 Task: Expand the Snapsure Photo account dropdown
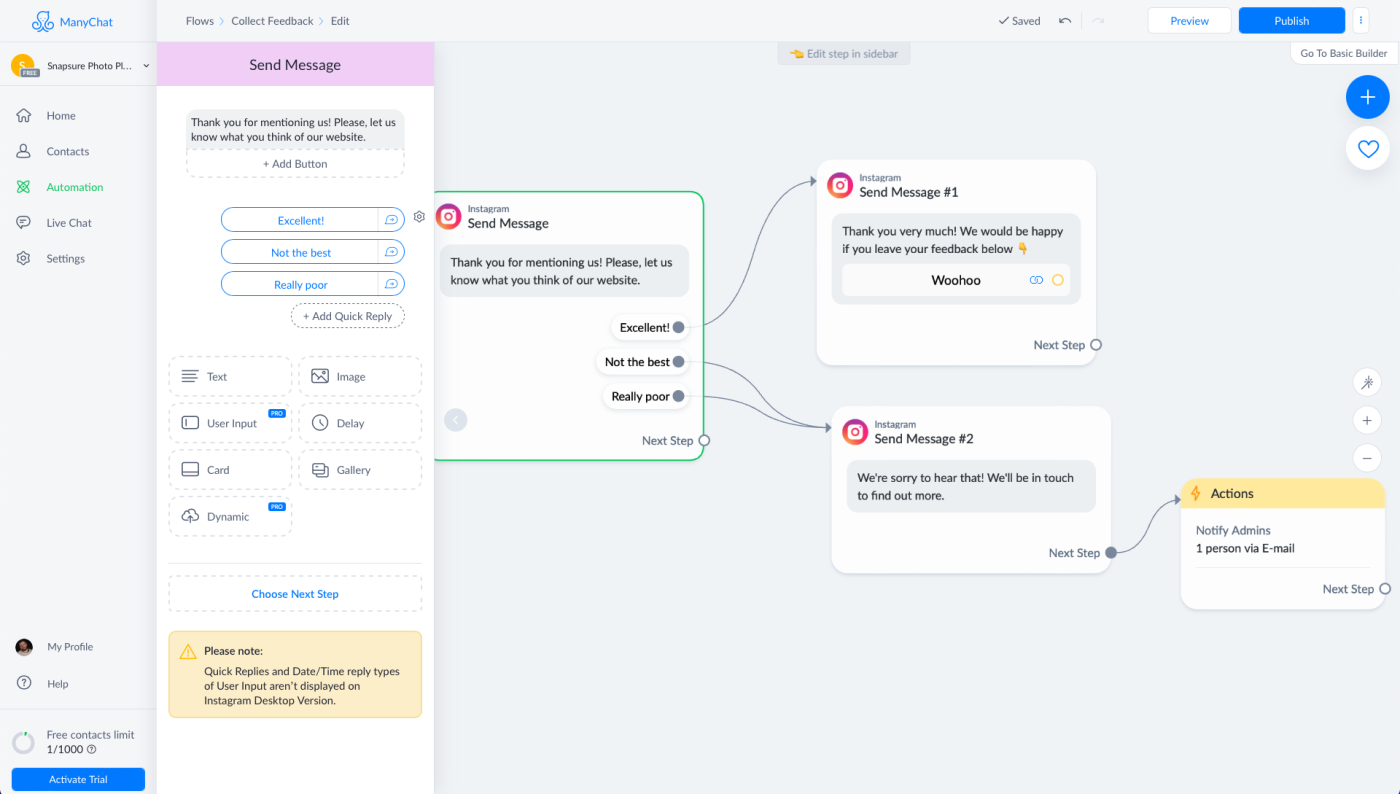point(146,66)
